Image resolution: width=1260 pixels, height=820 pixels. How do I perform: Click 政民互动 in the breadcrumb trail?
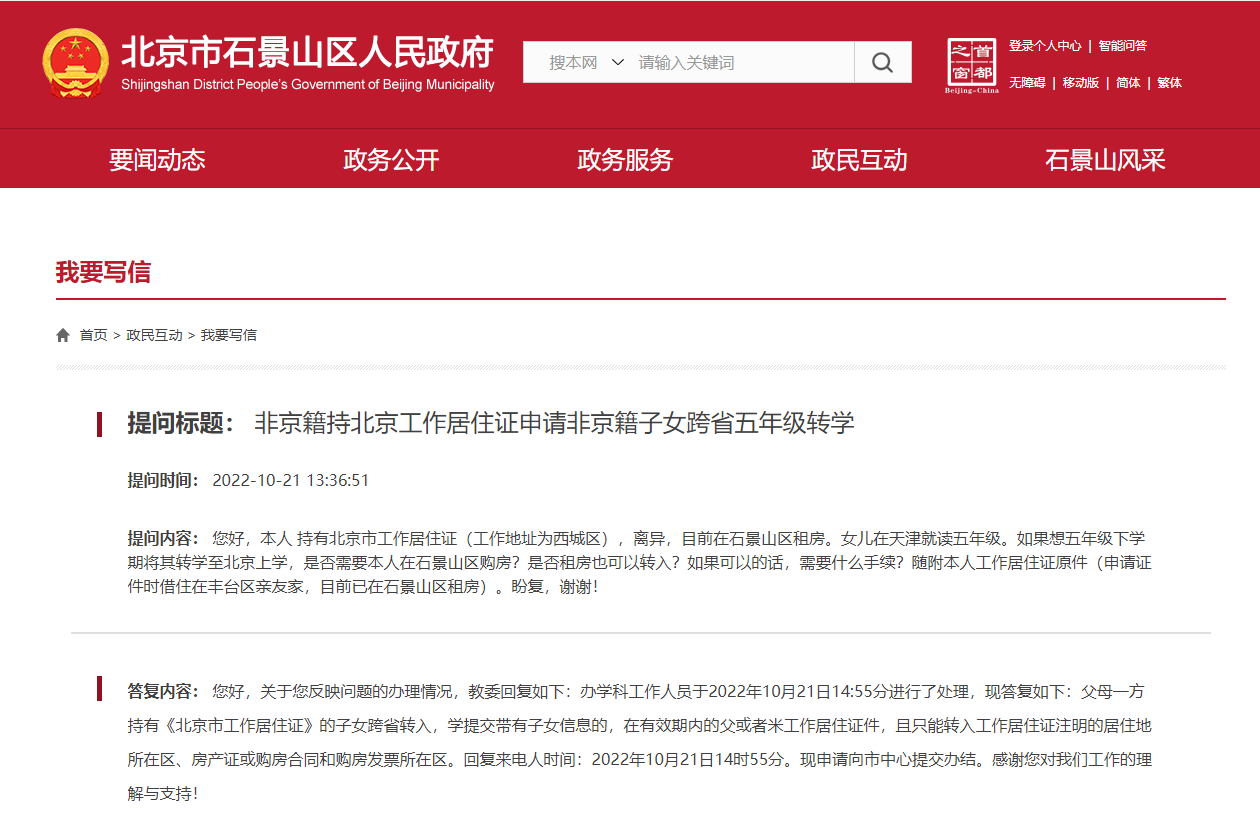154,335
